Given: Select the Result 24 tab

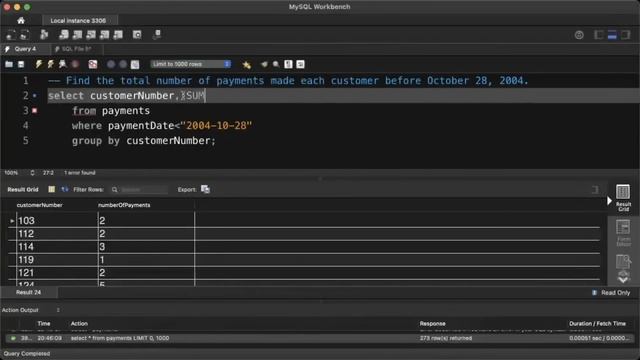Looking at the screenshot, I should [x=29, y=293].
